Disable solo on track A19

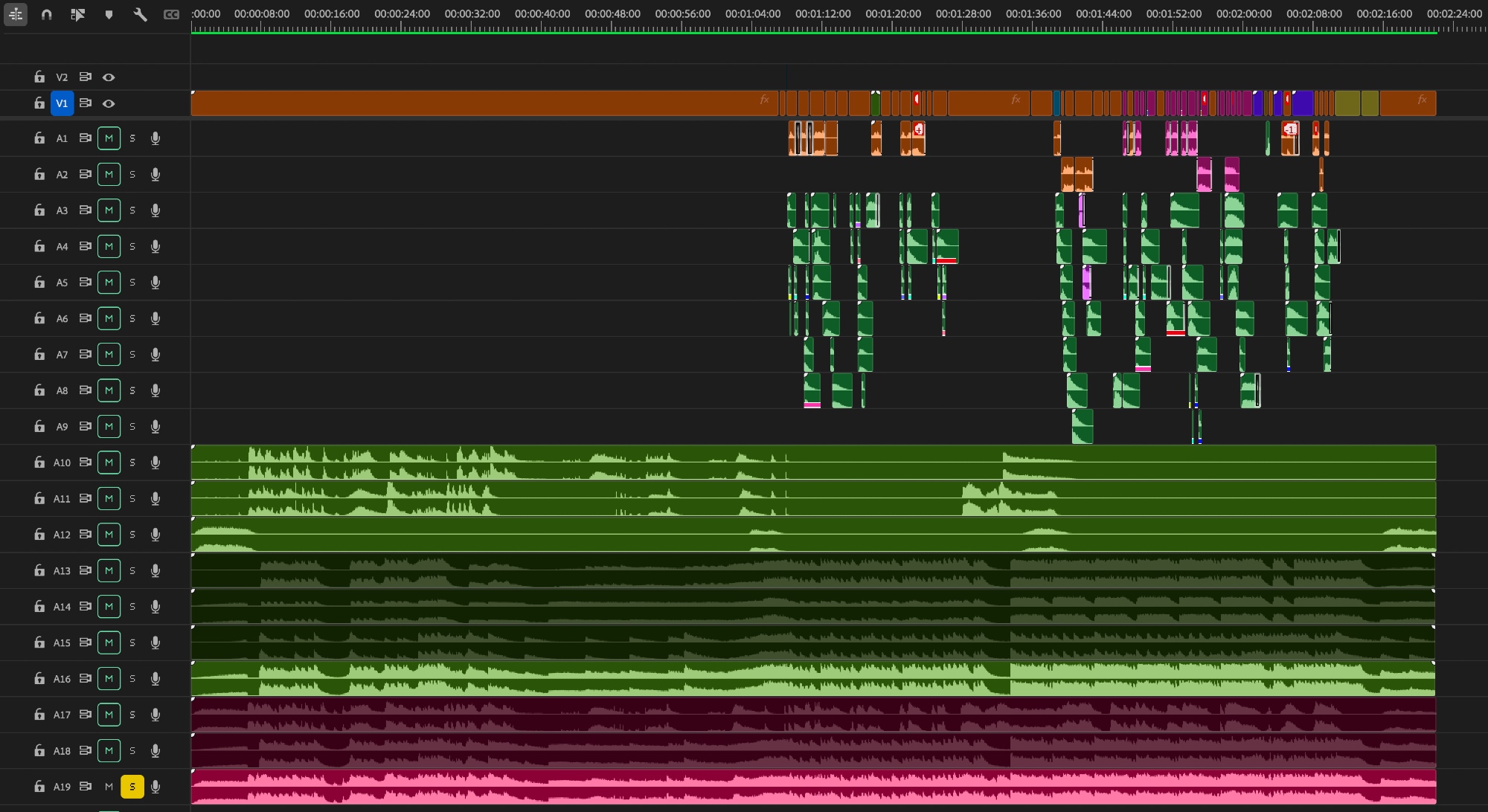click(132, 787)
